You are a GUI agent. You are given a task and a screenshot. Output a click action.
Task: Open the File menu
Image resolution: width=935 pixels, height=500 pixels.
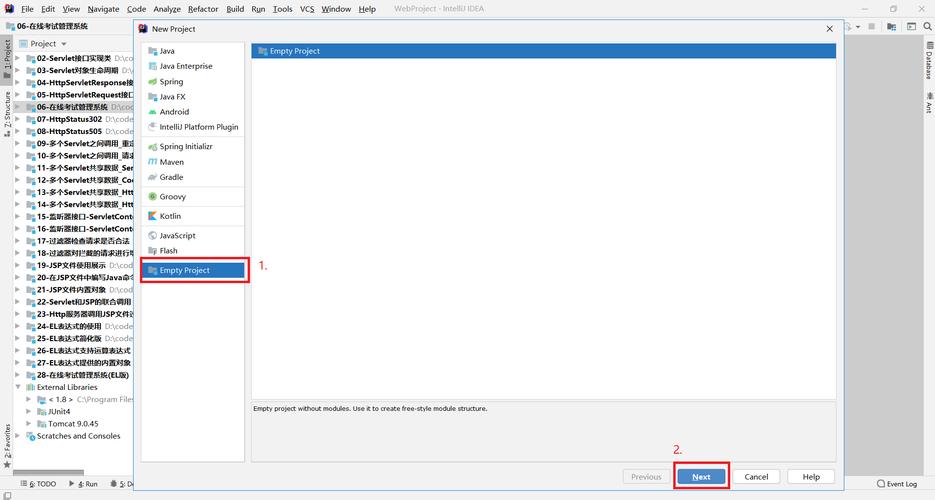pos(27,9)
